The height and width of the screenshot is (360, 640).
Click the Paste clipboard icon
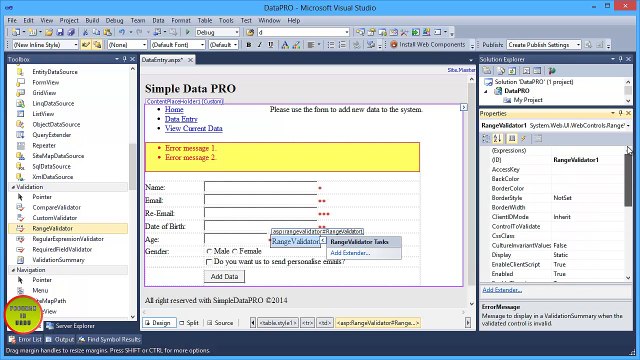click(x=107, y=32)
